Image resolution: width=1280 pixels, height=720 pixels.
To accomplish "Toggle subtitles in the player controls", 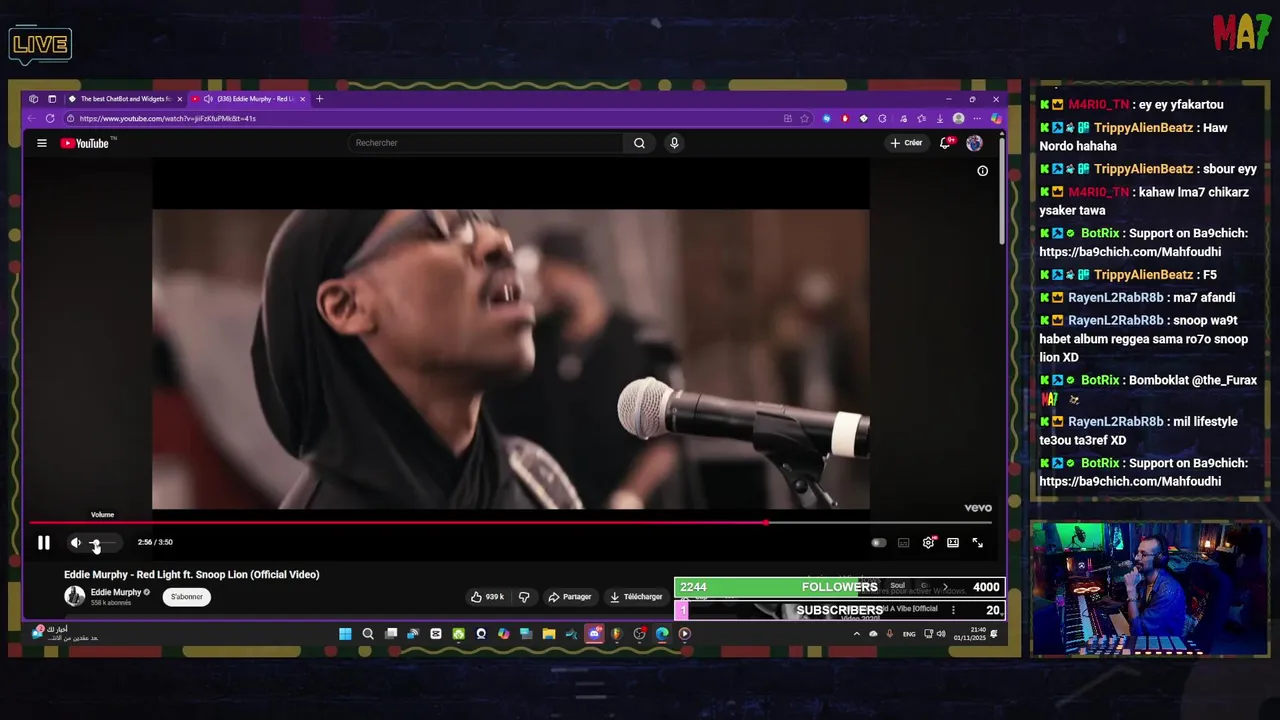I will click(904, 543).
